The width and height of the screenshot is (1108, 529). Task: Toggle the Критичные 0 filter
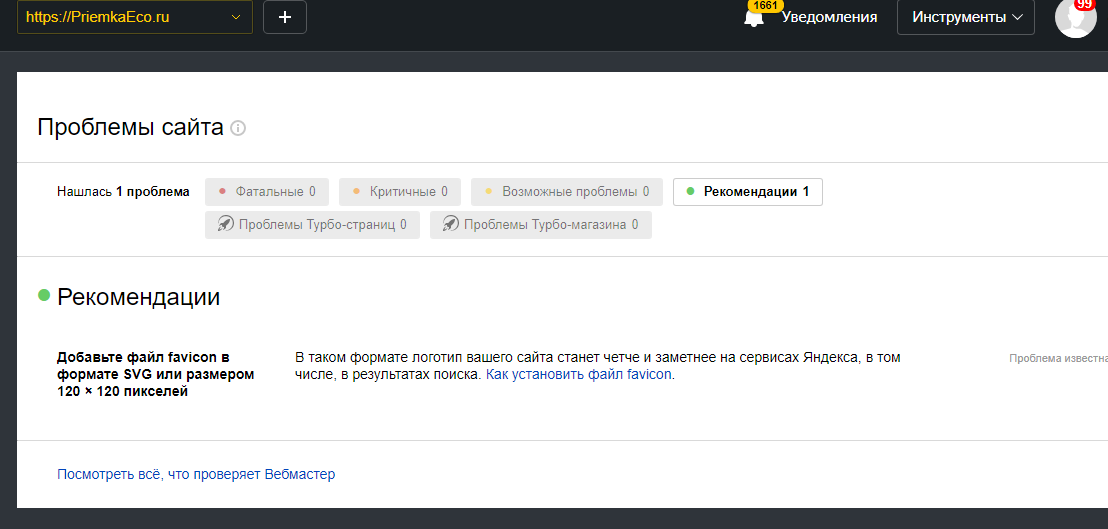pos(399,192)
